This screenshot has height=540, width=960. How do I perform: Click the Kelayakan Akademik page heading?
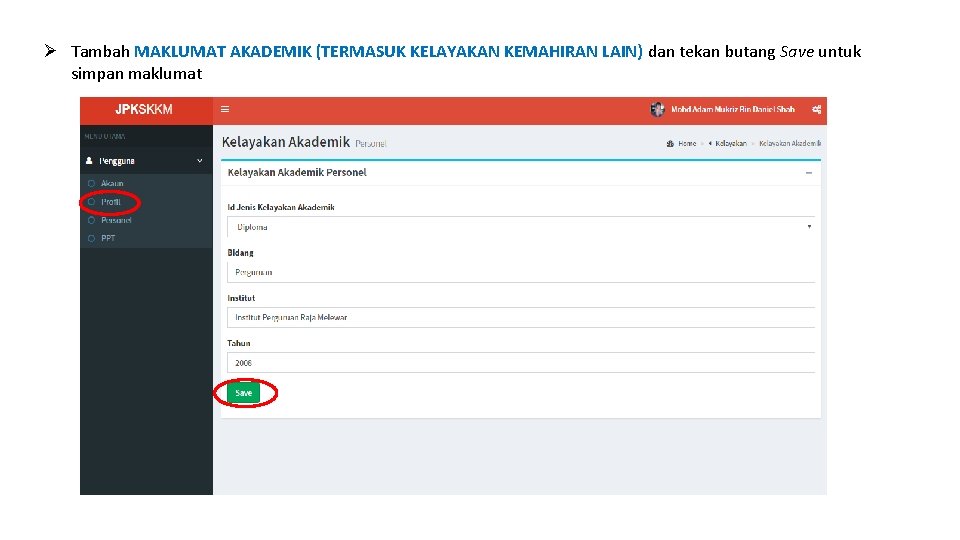286,142
